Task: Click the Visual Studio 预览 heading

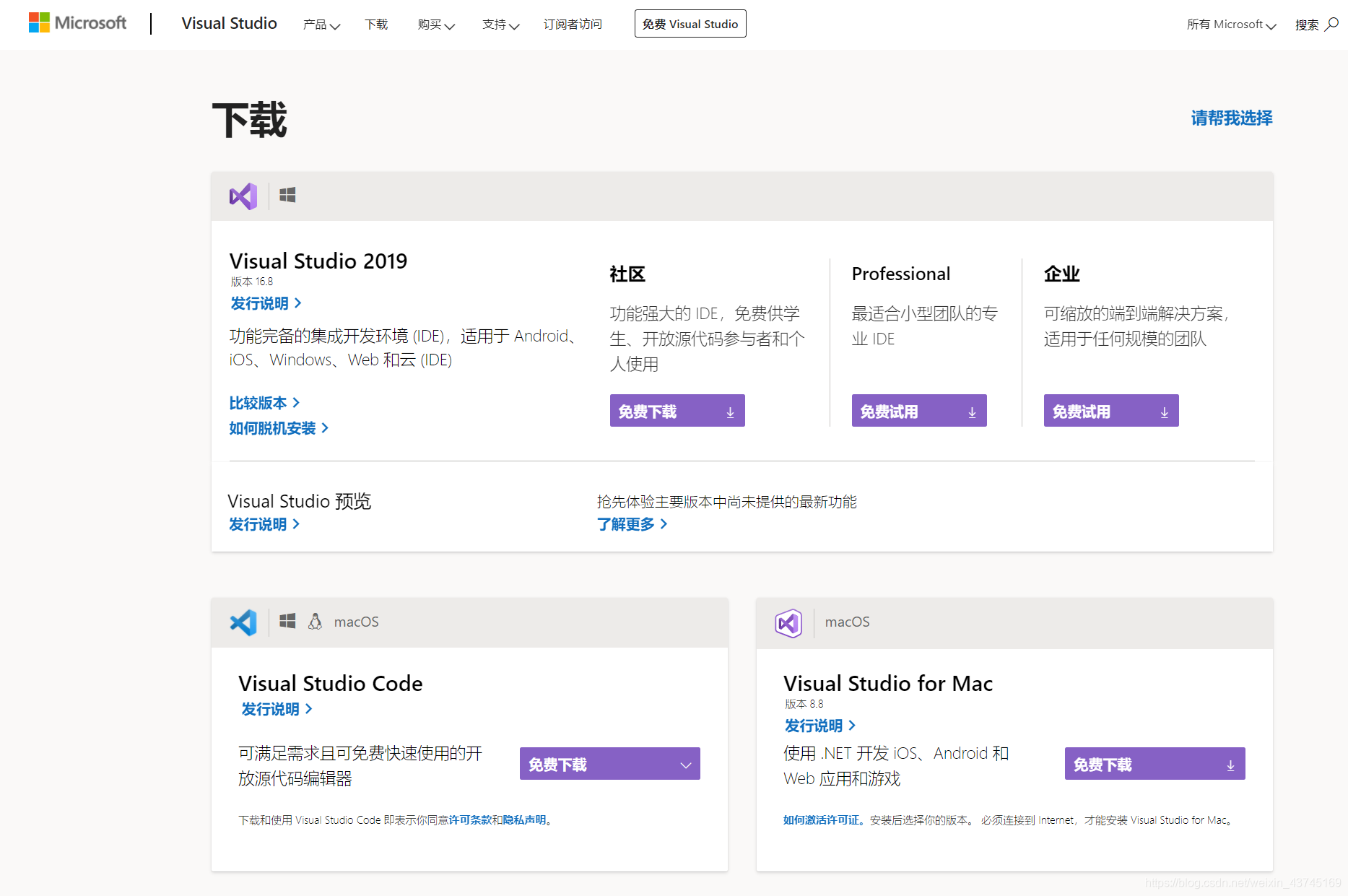Action: 300,501
